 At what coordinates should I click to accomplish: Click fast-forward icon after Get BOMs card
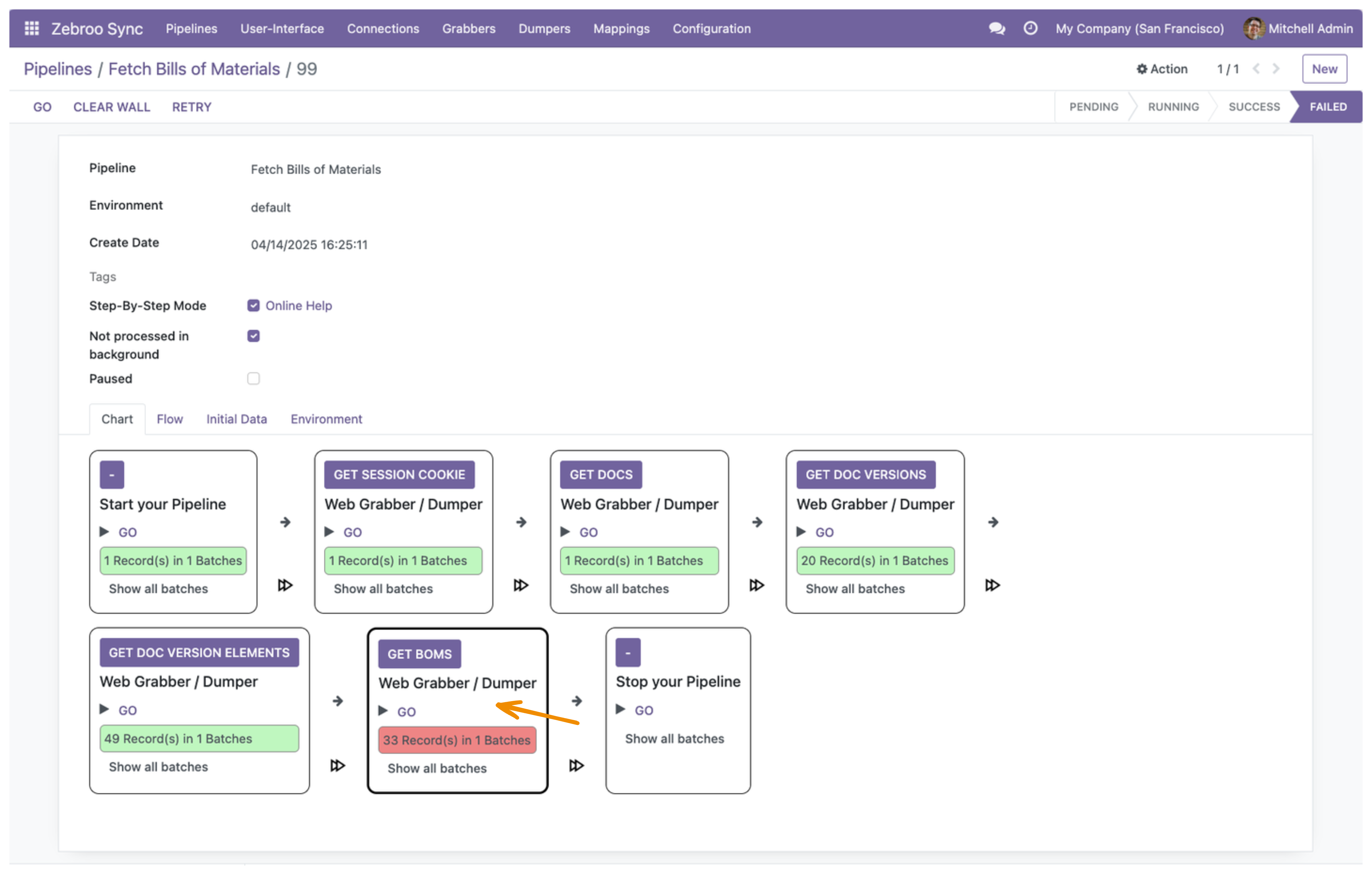click(x=577, y=765)
